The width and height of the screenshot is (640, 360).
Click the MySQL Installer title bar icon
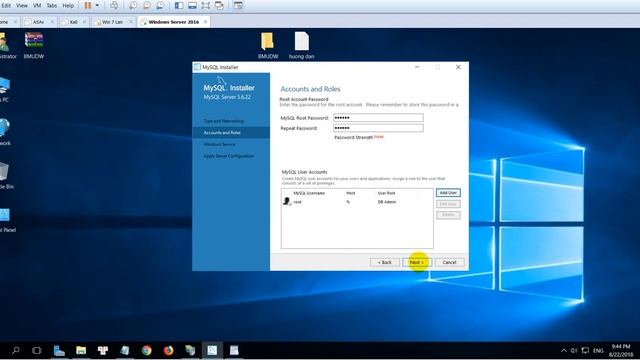197,67
